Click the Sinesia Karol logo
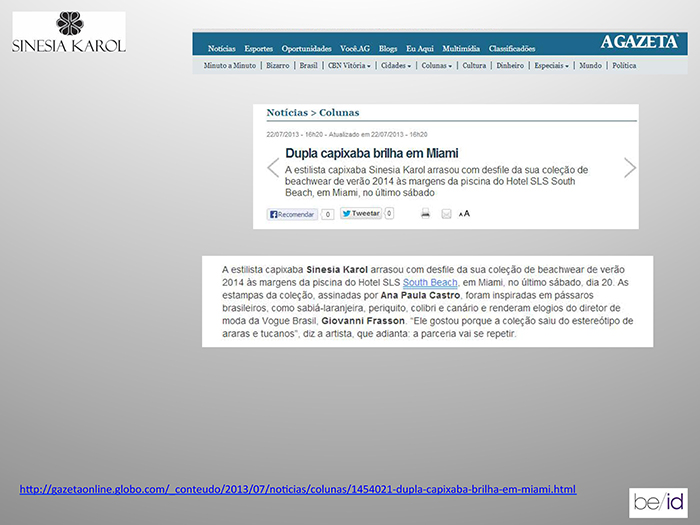This screenshot has height=525, width=700. (x=69, y=32)
